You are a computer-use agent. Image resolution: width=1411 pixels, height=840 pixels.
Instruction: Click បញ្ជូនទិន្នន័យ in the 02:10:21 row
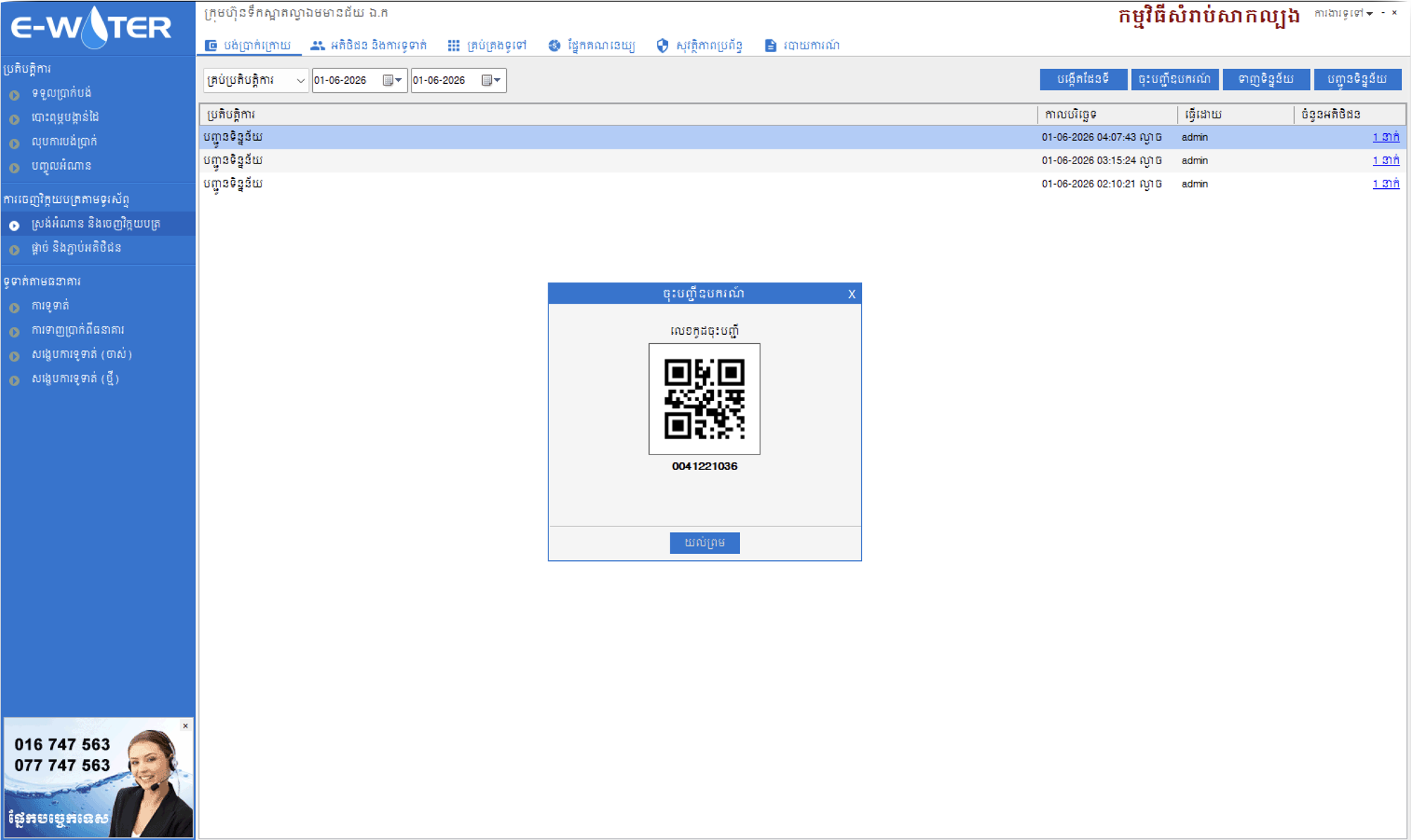pyautogui.click(x=233, y=184)
